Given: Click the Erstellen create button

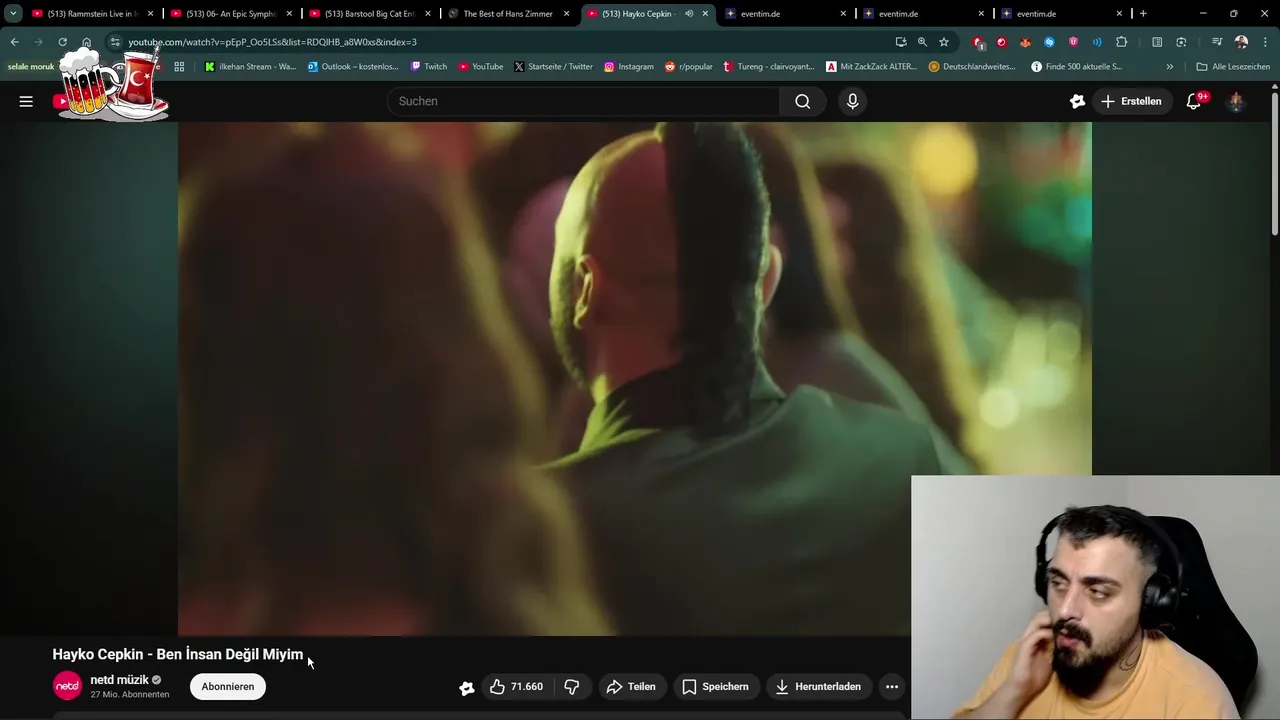Looking at the screenshot, I should (1131, 101).
